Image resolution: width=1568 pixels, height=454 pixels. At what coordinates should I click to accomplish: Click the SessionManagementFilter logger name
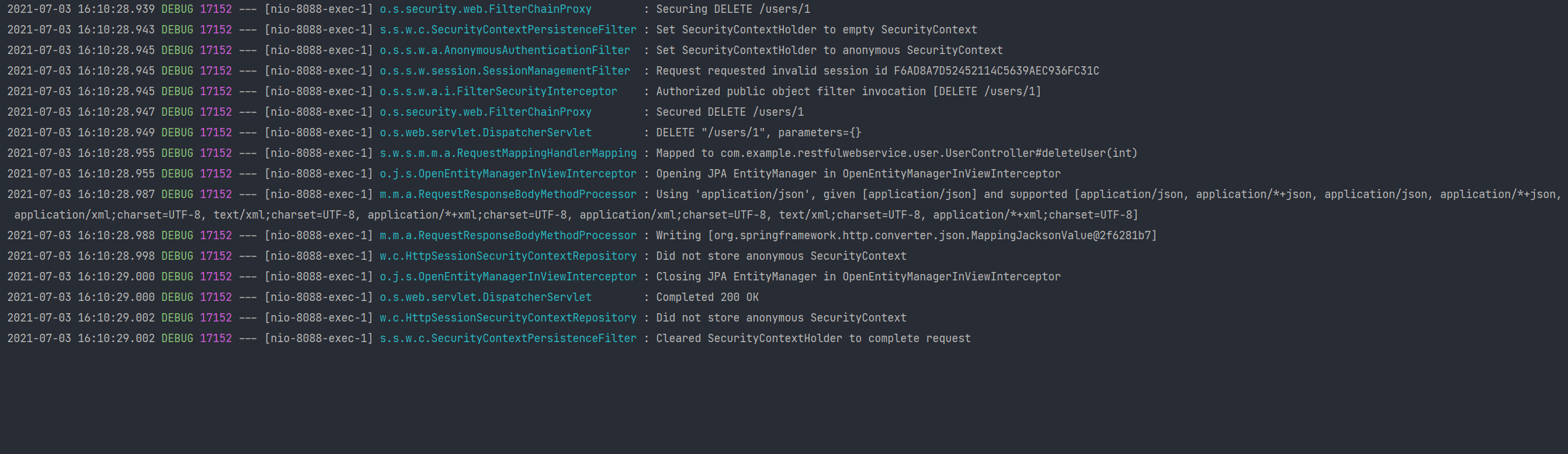coord(504,71)
